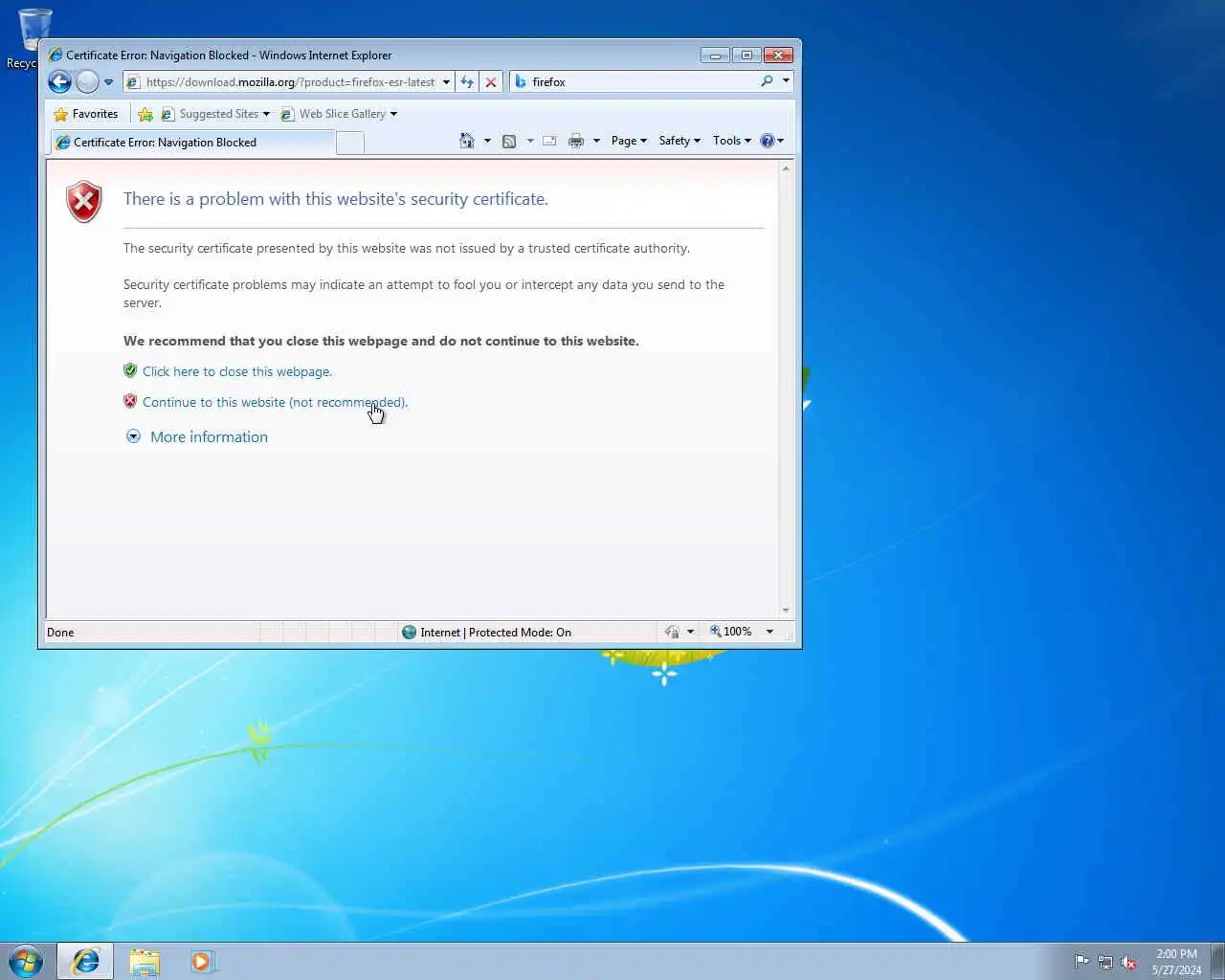This screenshot has width=1225, height=980.
Task: Open the zoom level dropdown arrow
Action: tap(769, 632)
